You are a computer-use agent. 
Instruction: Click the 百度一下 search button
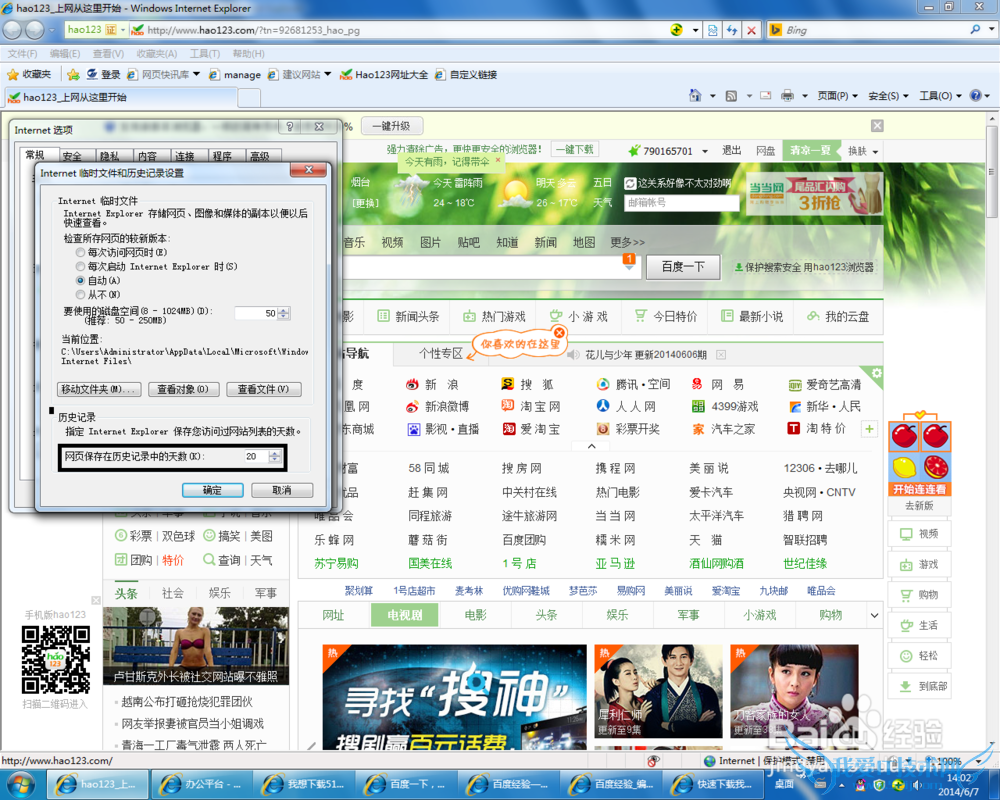pyautogui.click(x=683, y=267)
